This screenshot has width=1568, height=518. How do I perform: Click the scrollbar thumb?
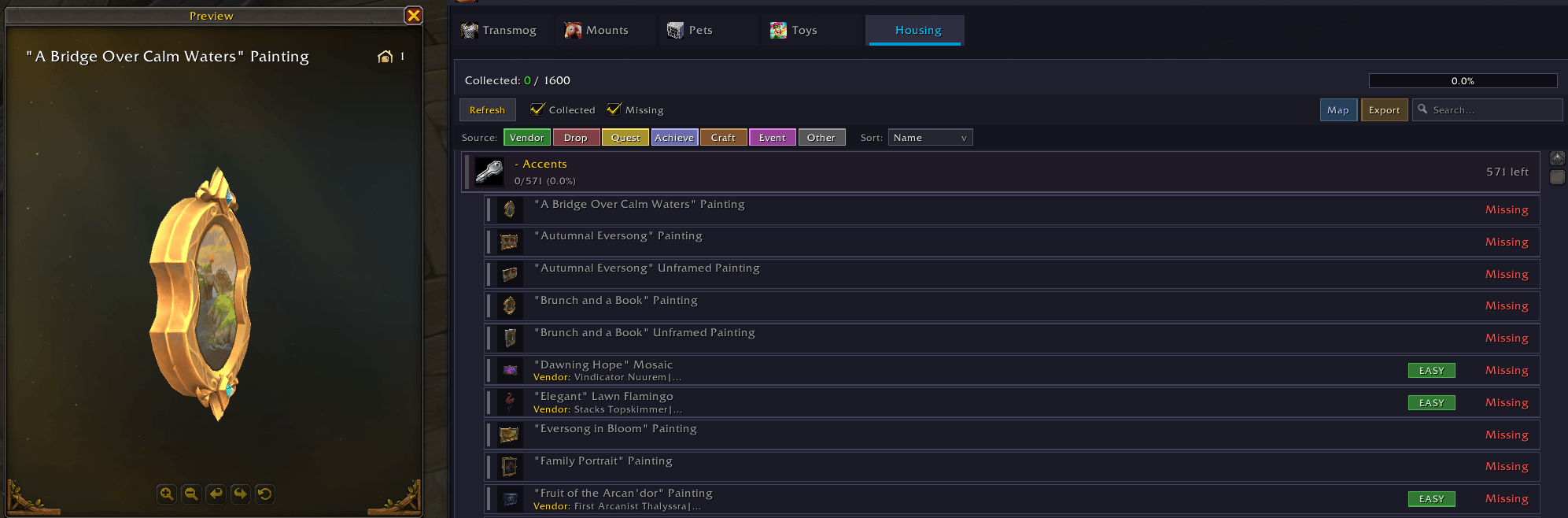tap(1557, 177)
